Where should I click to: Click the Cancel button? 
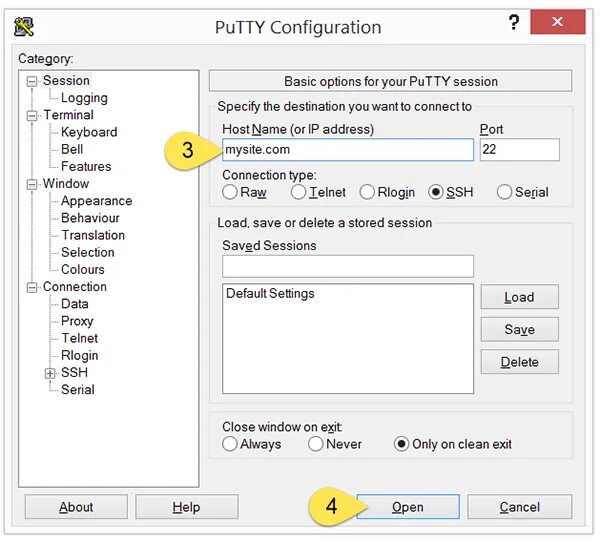(x=520, y=507)
